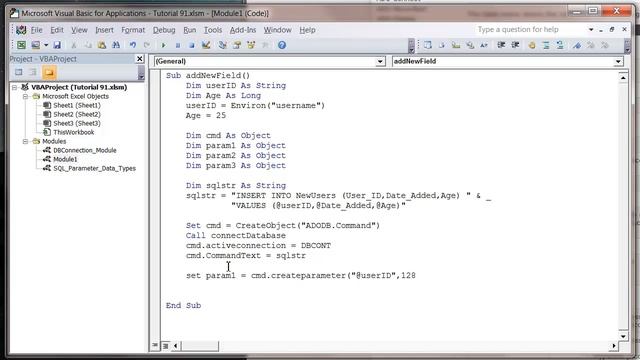This screenshot has height=360, width=640.
Task: Toggle Breakpoint with the hand icon
Action: 532,45
